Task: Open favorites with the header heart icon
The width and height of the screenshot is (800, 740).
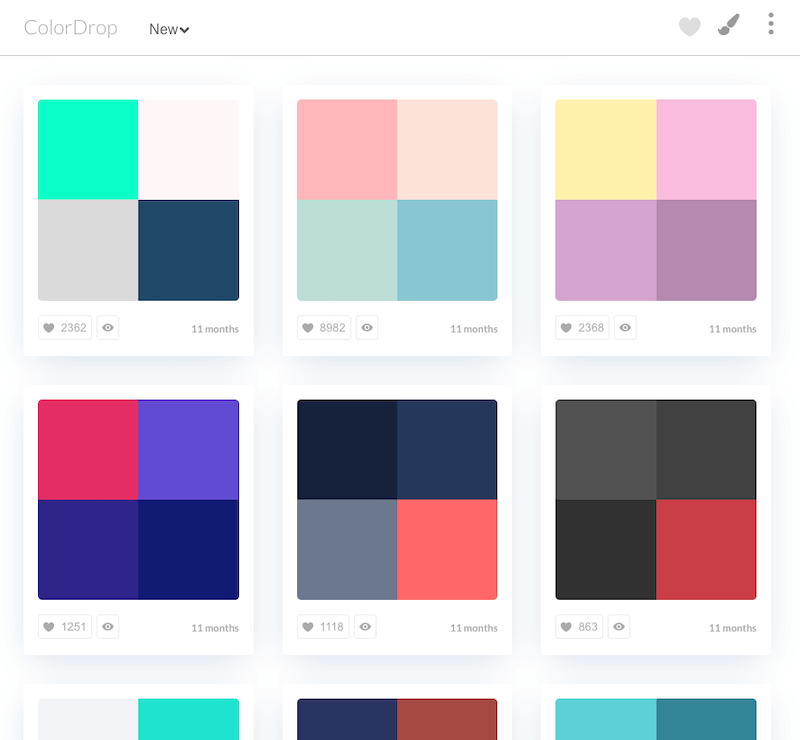Action: coord(689,27)
